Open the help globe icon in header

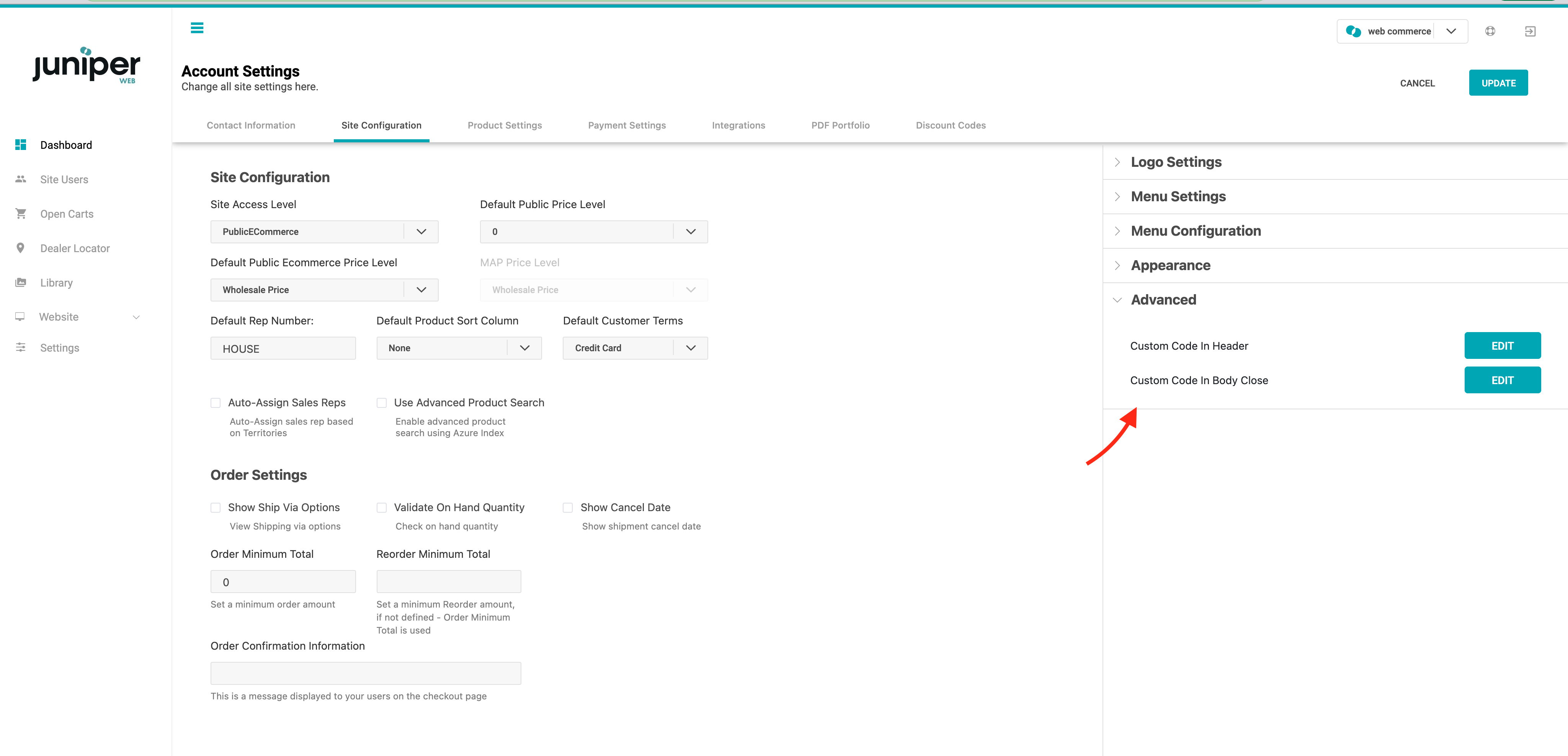pyautogui.click(x=1490, y=31)
